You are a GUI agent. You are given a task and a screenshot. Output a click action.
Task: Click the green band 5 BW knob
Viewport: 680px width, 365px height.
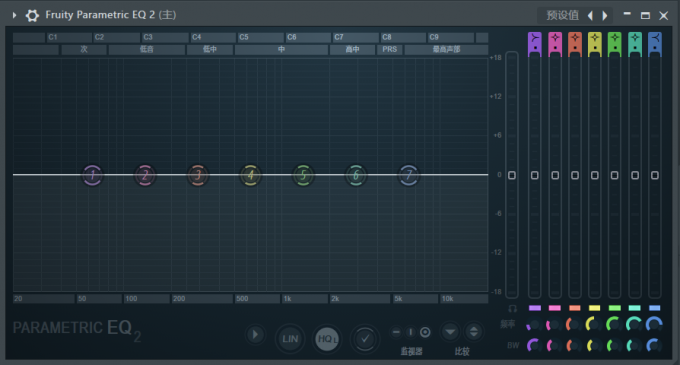coord(614,345)
